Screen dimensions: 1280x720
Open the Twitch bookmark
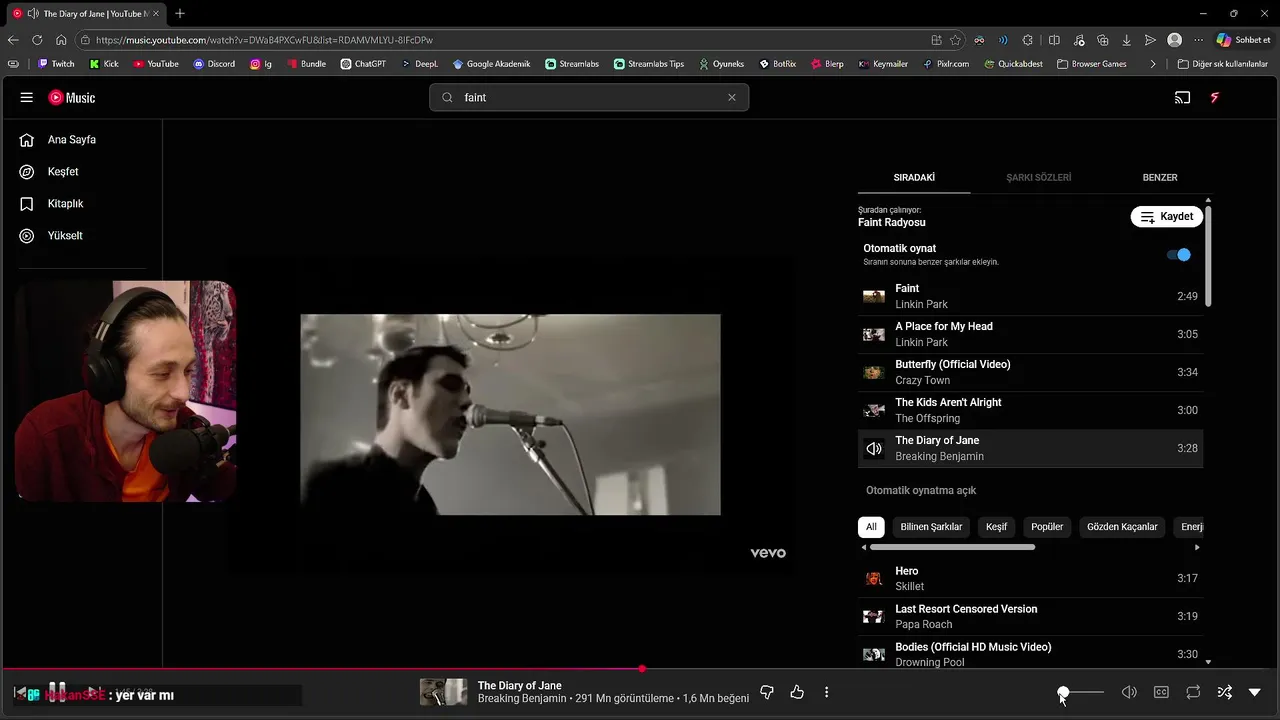56,64
